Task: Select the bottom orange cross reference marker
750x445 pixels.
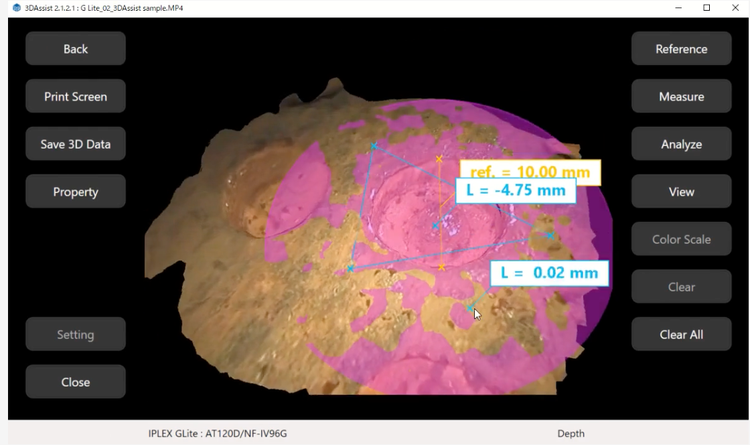Action: point(442,268)
